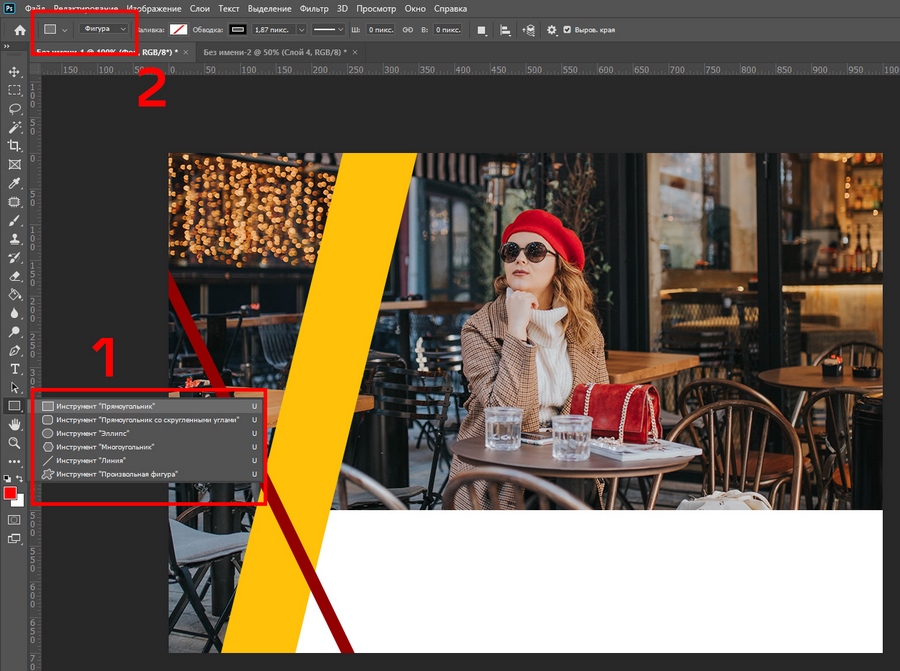Open the 'Справка' menu
This screenshot has width=900, height=671.
tap(451, 9)
